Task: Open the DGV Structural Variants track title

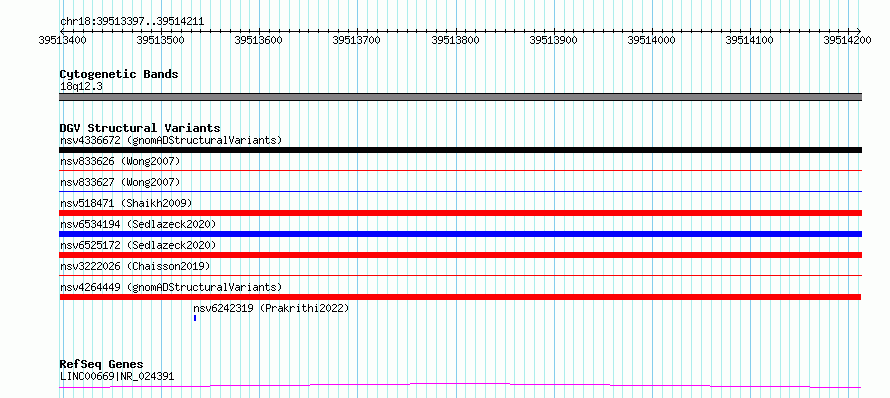Action: tap(140, 128)
